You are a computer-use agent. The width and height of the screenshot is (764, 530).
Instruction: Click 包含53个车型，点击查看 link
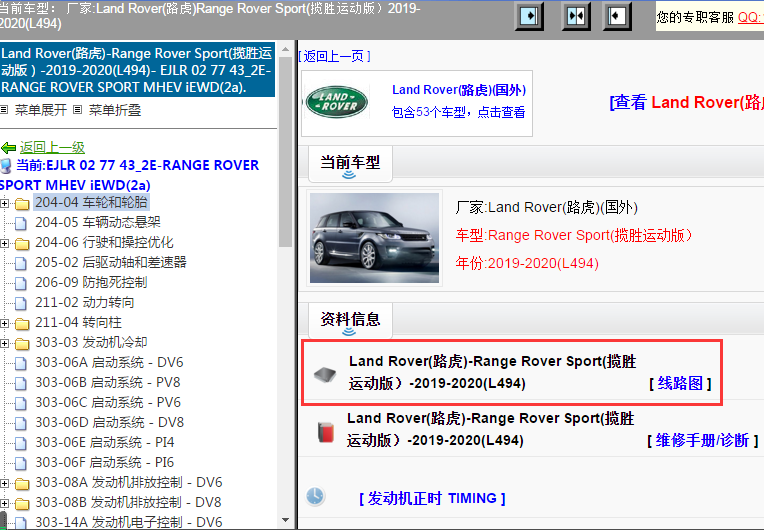coord(458,112)
